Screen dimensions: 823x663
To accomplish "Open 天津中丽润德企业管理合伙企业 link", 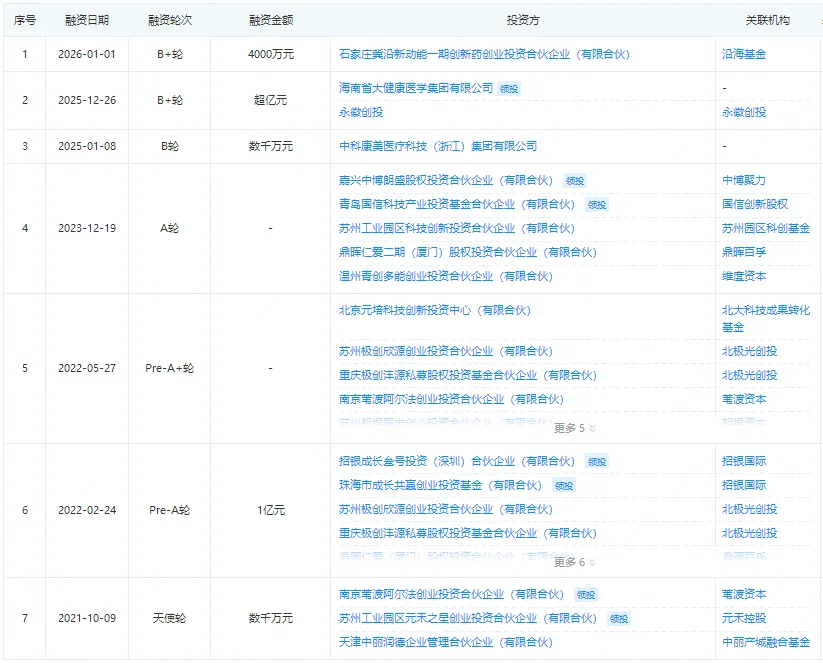I will 446,642.
